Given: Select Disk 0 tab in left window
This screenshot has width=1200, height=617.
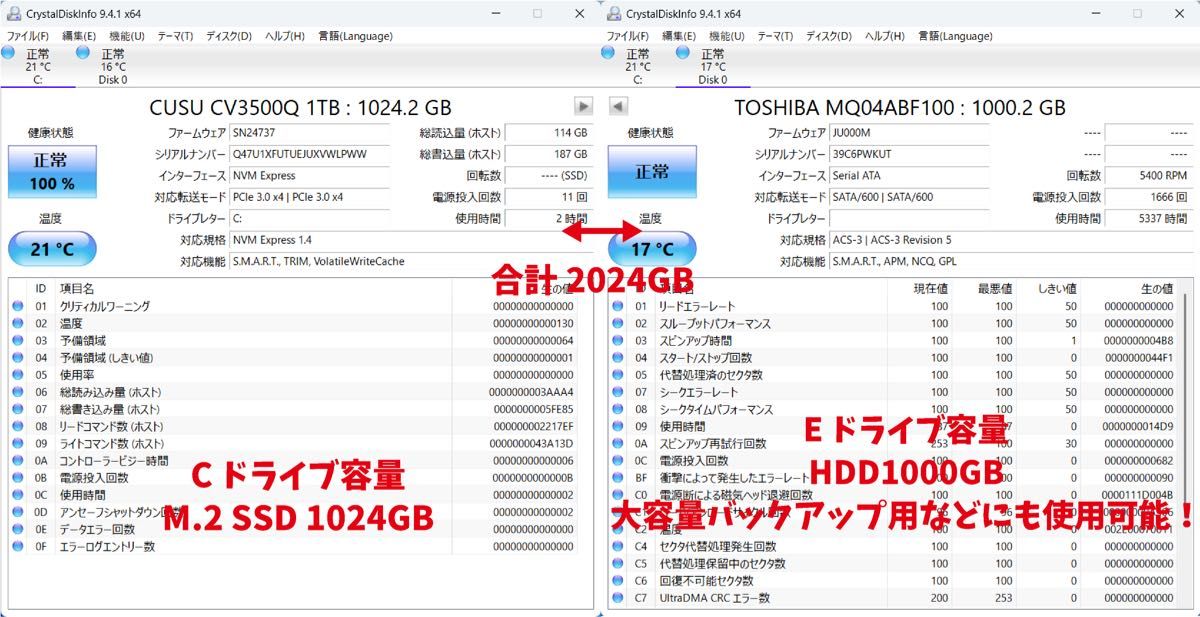Looking at the screenshot, I should pyautogui.click(x=112, y=66).
